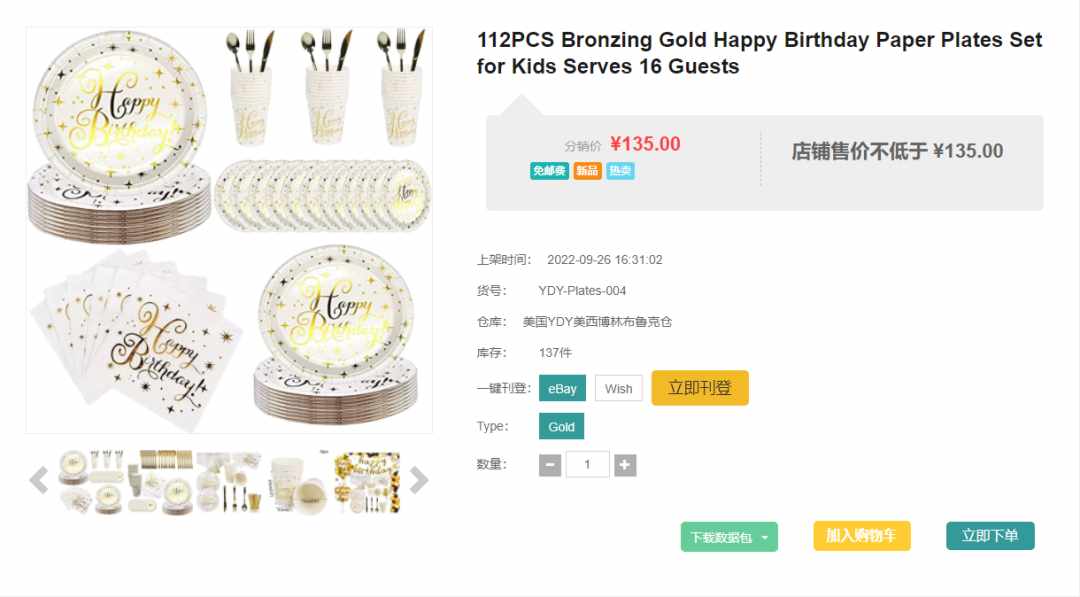Screen dimensions: 1080x597
Task: Select Wish as listing platform
Action: click(619, 388)
